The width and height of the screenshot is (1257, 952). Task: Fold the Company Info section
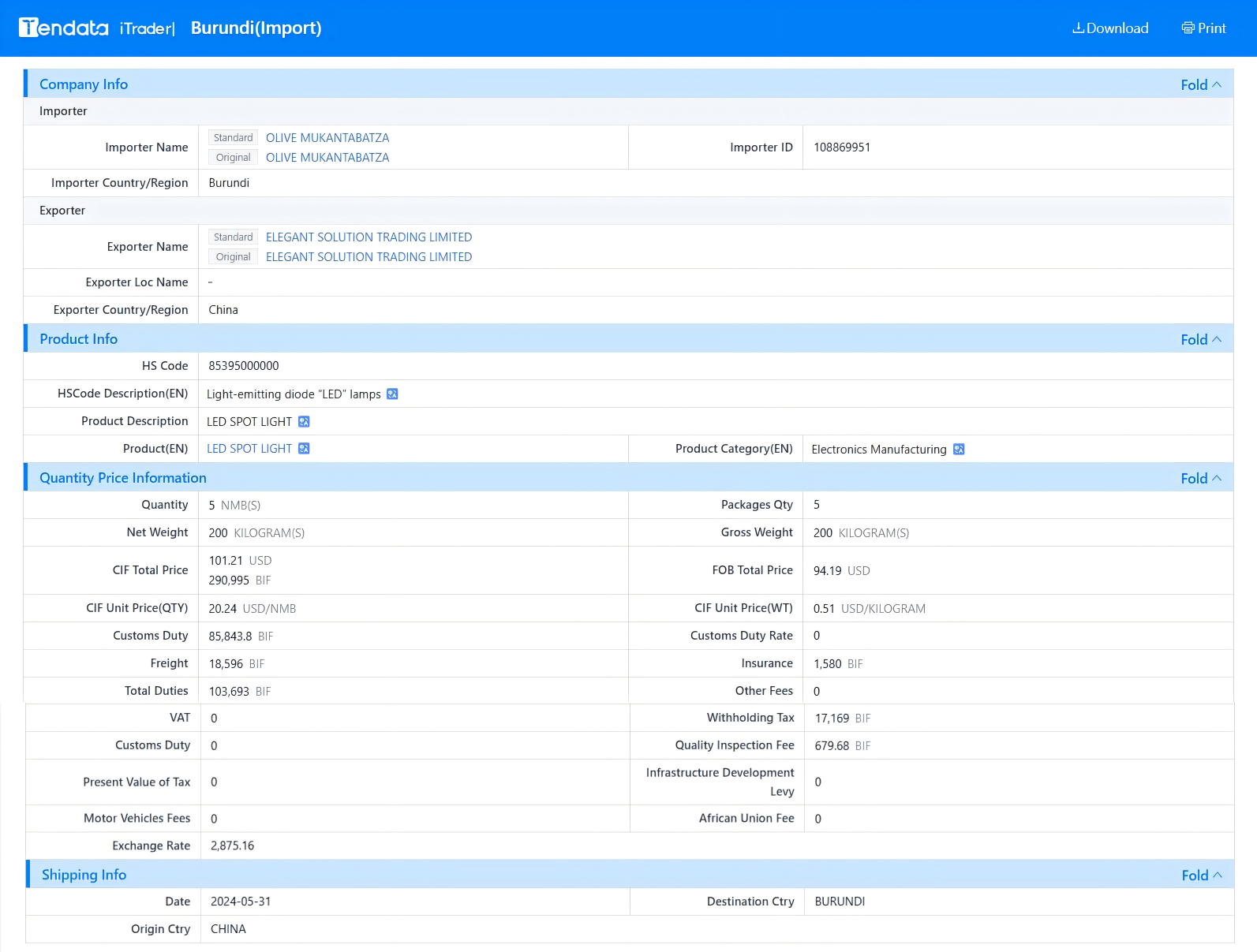tap(1201, 84)
